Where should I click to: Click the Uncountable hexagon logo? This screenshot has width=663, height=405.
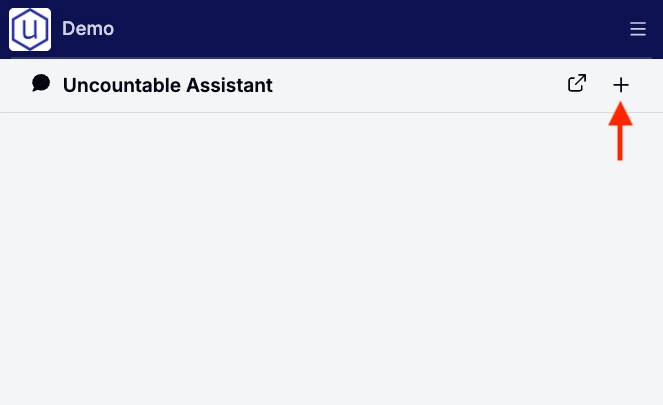click(x=30, y=29)
